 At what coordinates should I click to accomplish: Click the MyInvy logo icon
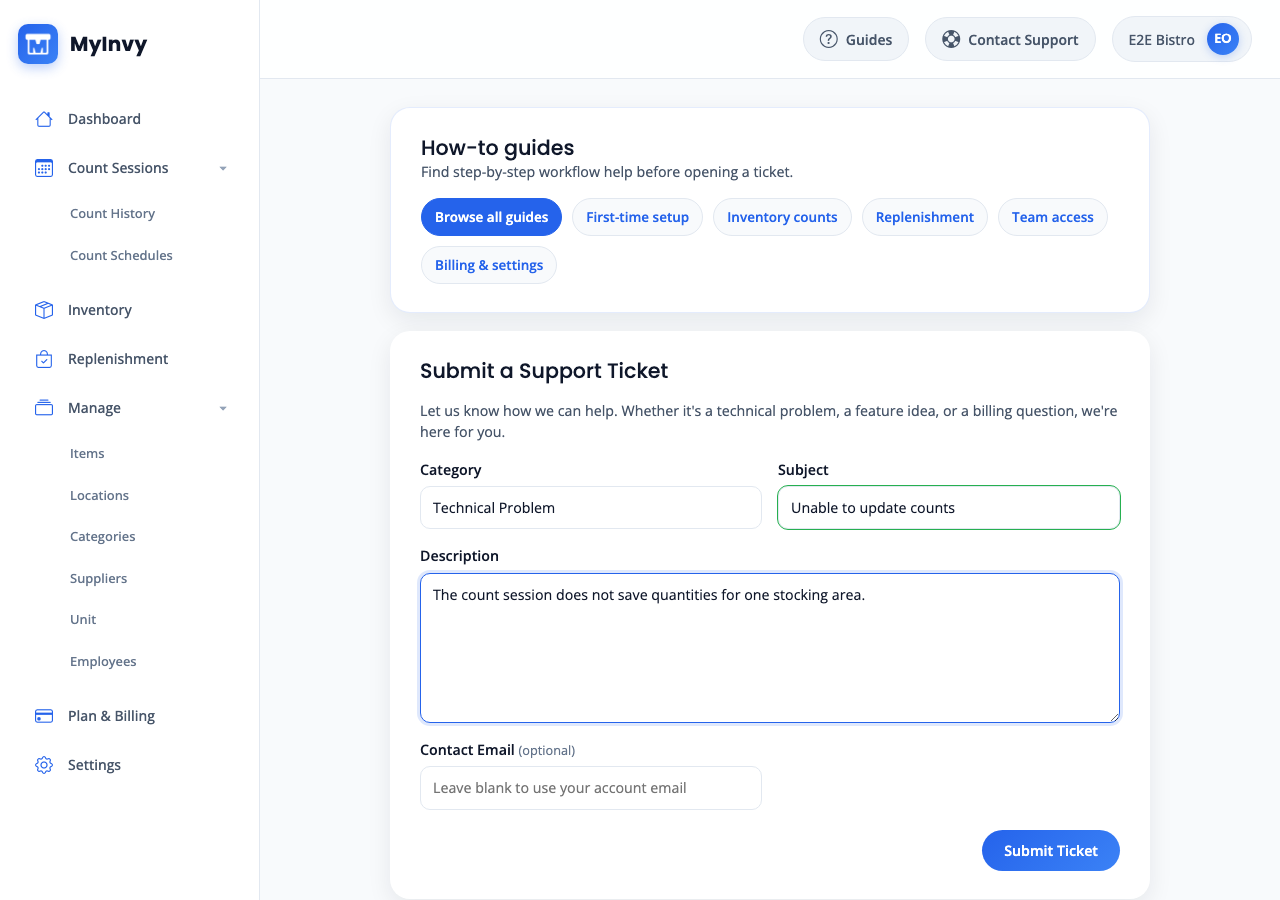point(38,44)
